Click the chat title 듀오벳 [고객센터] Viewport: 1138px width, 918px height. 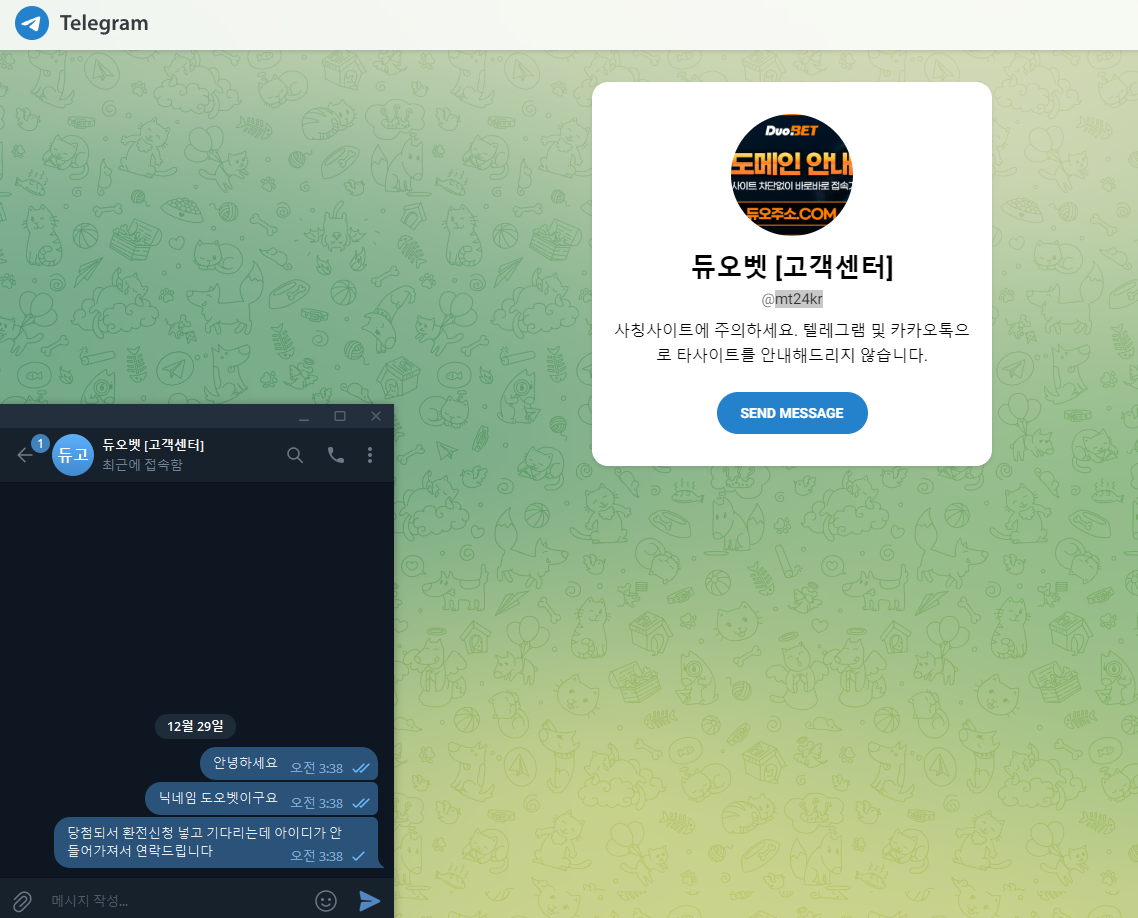pos(792,267)
